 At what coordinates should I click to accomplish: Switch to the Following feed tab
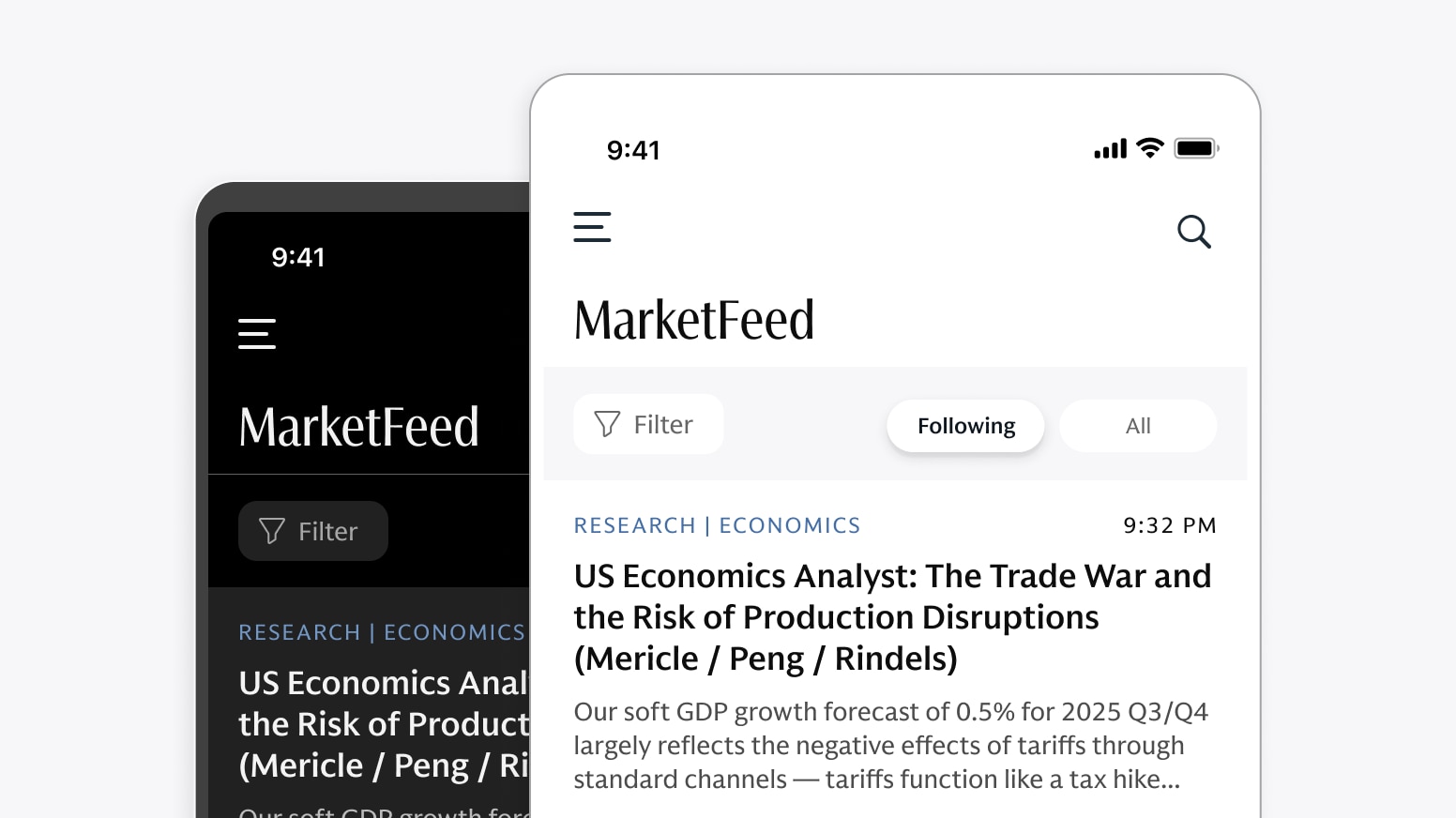[x=965, y=426]
